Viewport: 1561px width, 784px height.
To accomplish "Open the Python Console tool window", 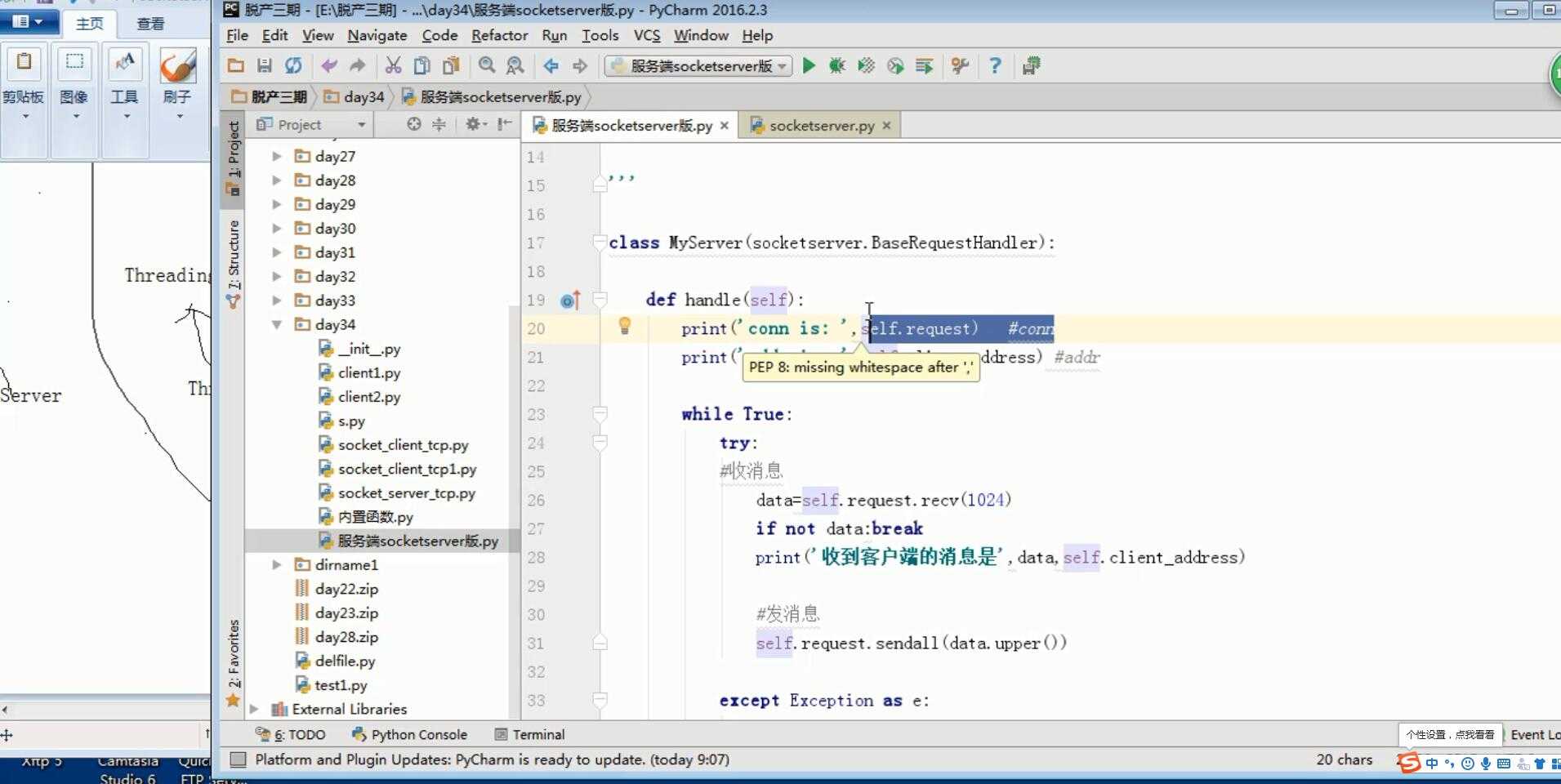I will tap(410, 734).
